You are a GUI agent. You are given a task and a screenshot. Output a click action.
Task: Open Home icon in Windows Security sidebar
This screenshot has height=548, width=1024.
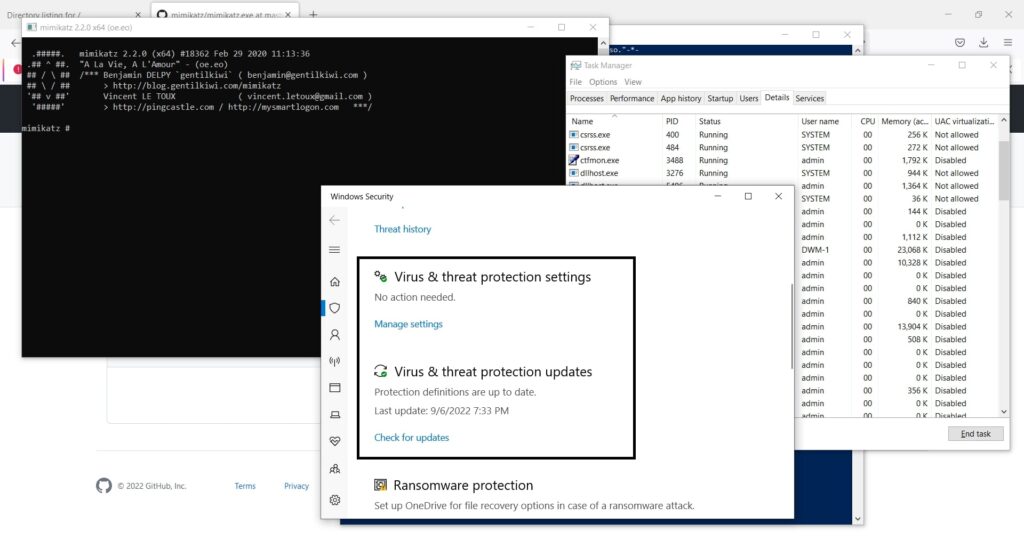coord(335,282)
